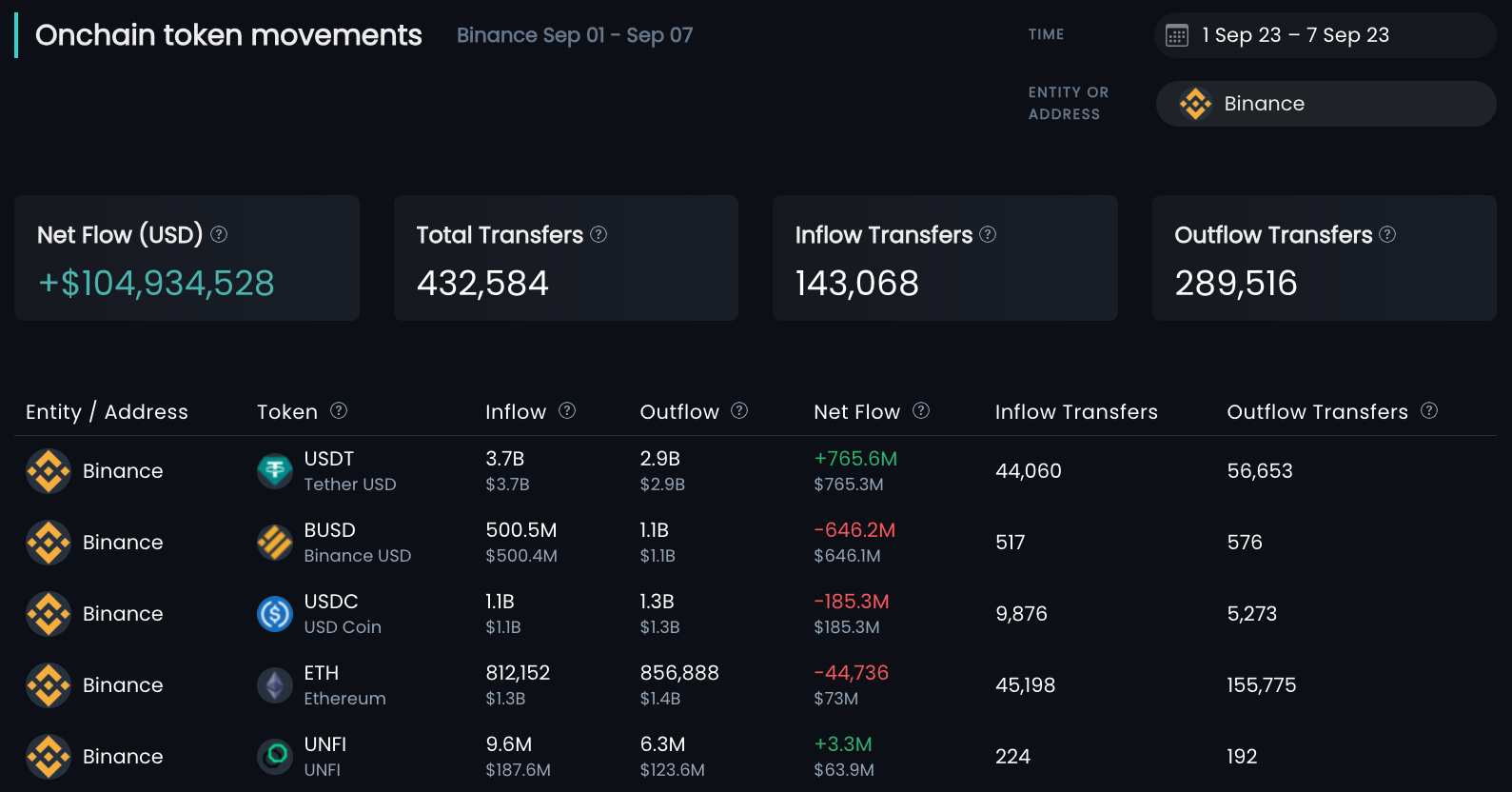1512x792 pixels.
Task: Click the Tether USDT token icon
Action: [275, 471]
